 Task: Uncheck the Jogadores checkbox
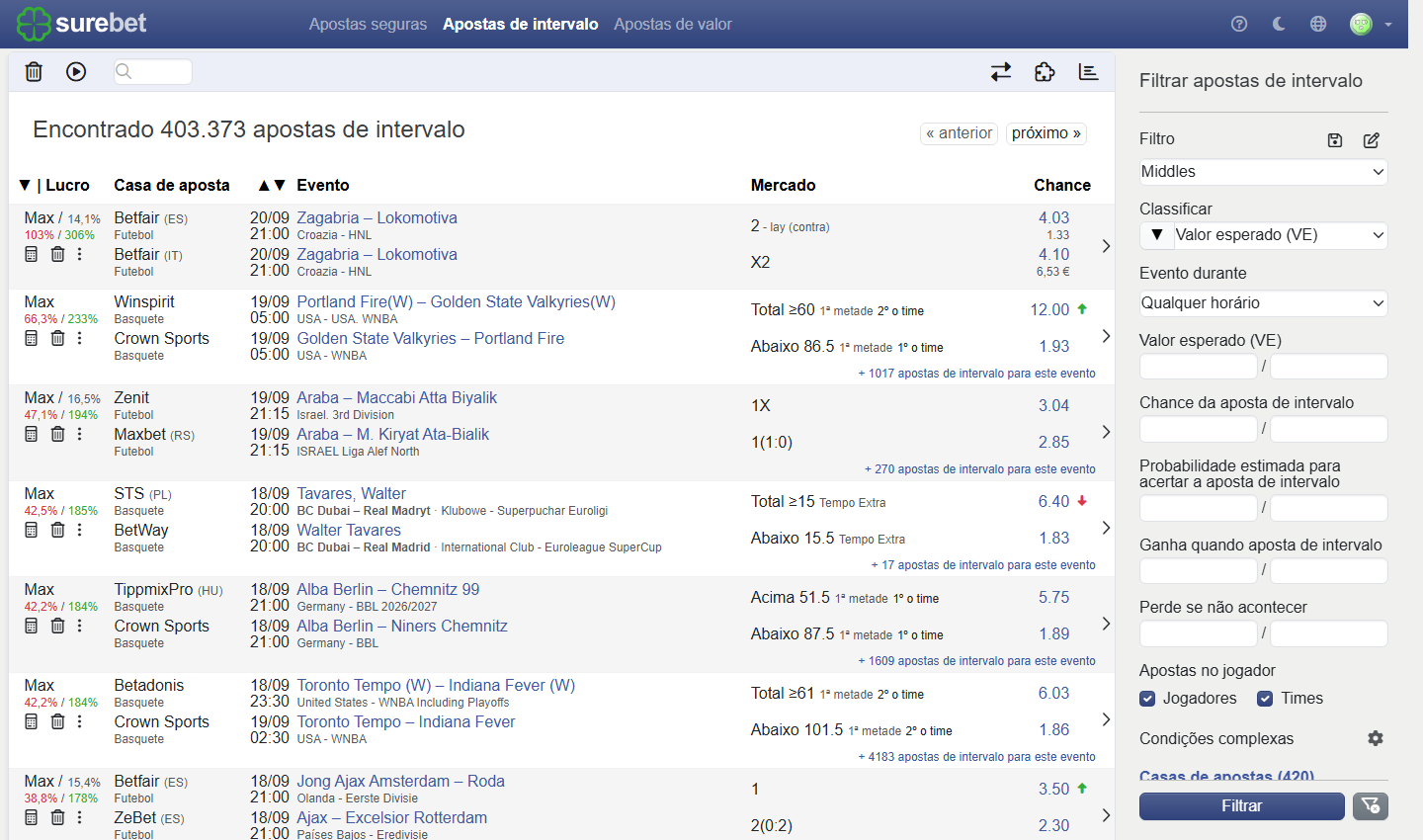[x=1147, y=699]
